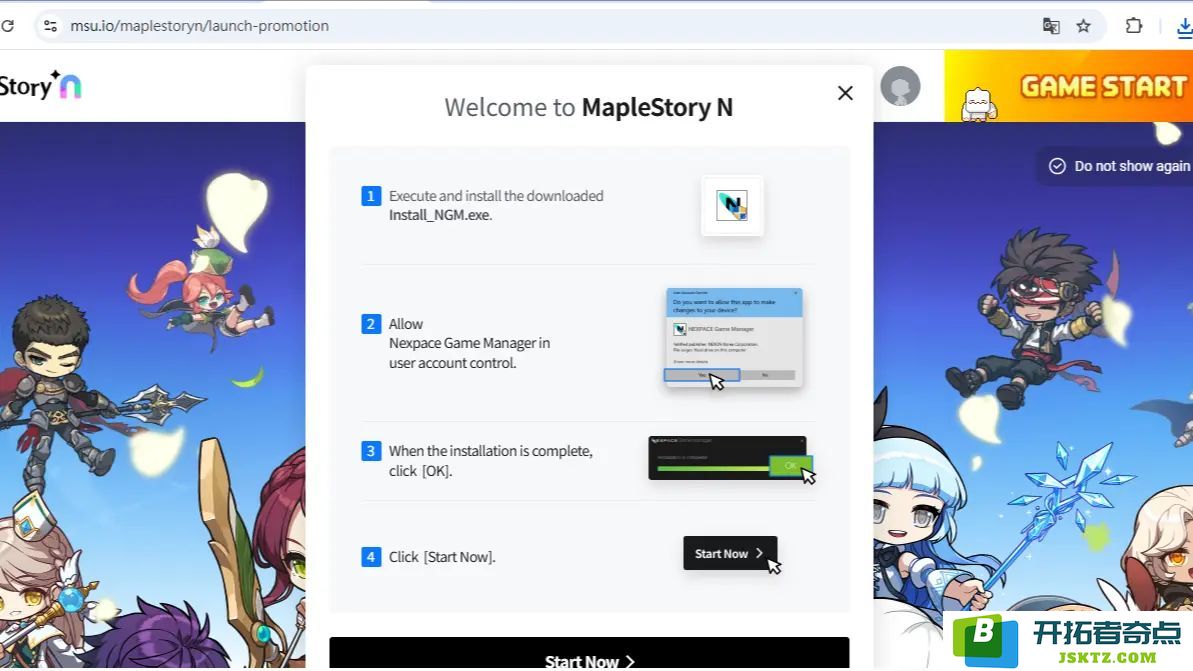Click the large black Start Now button

tap(589, 654)
